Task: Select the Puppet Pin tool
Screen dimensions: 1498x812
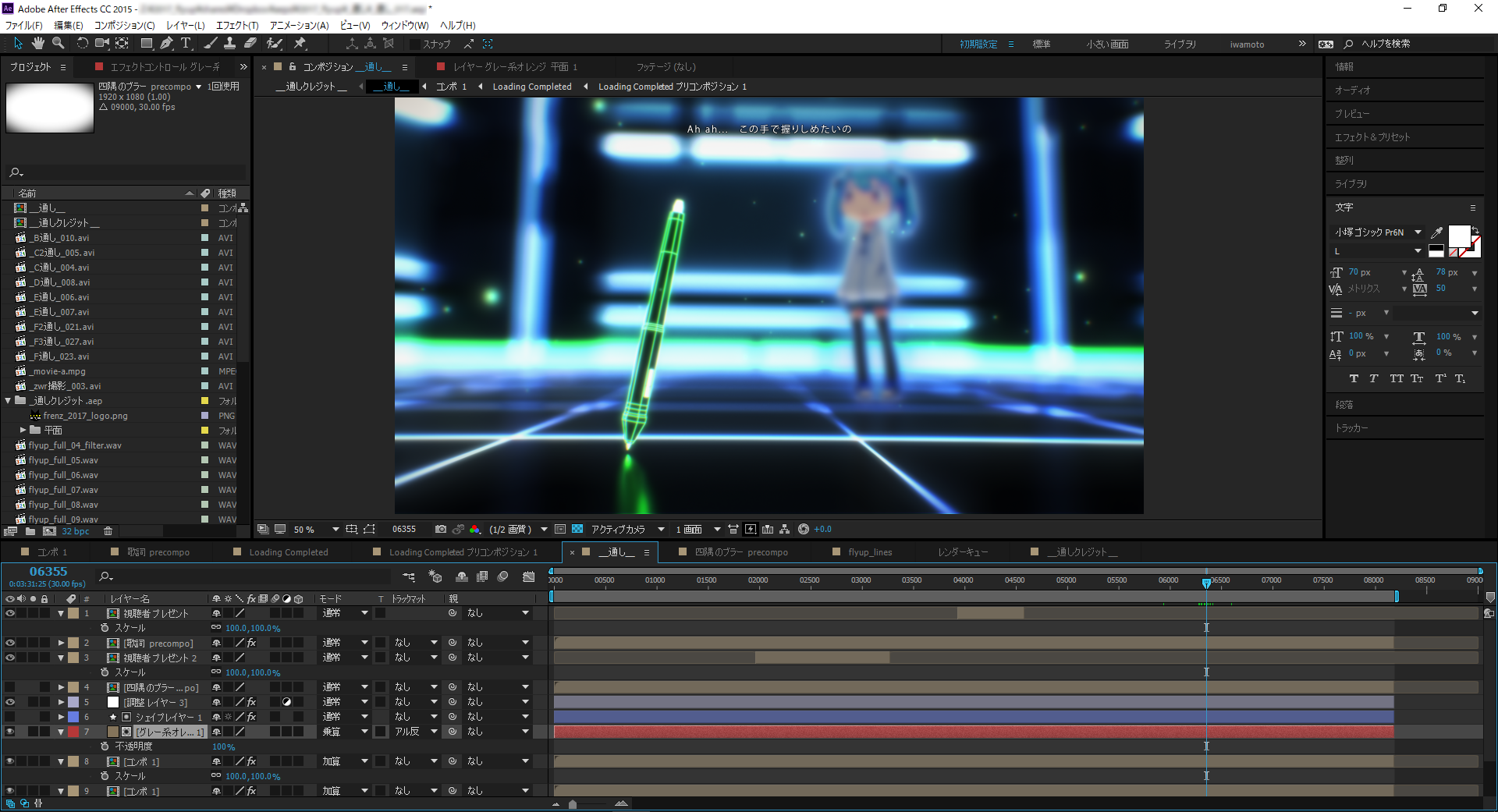Action: tap(300, 44)
